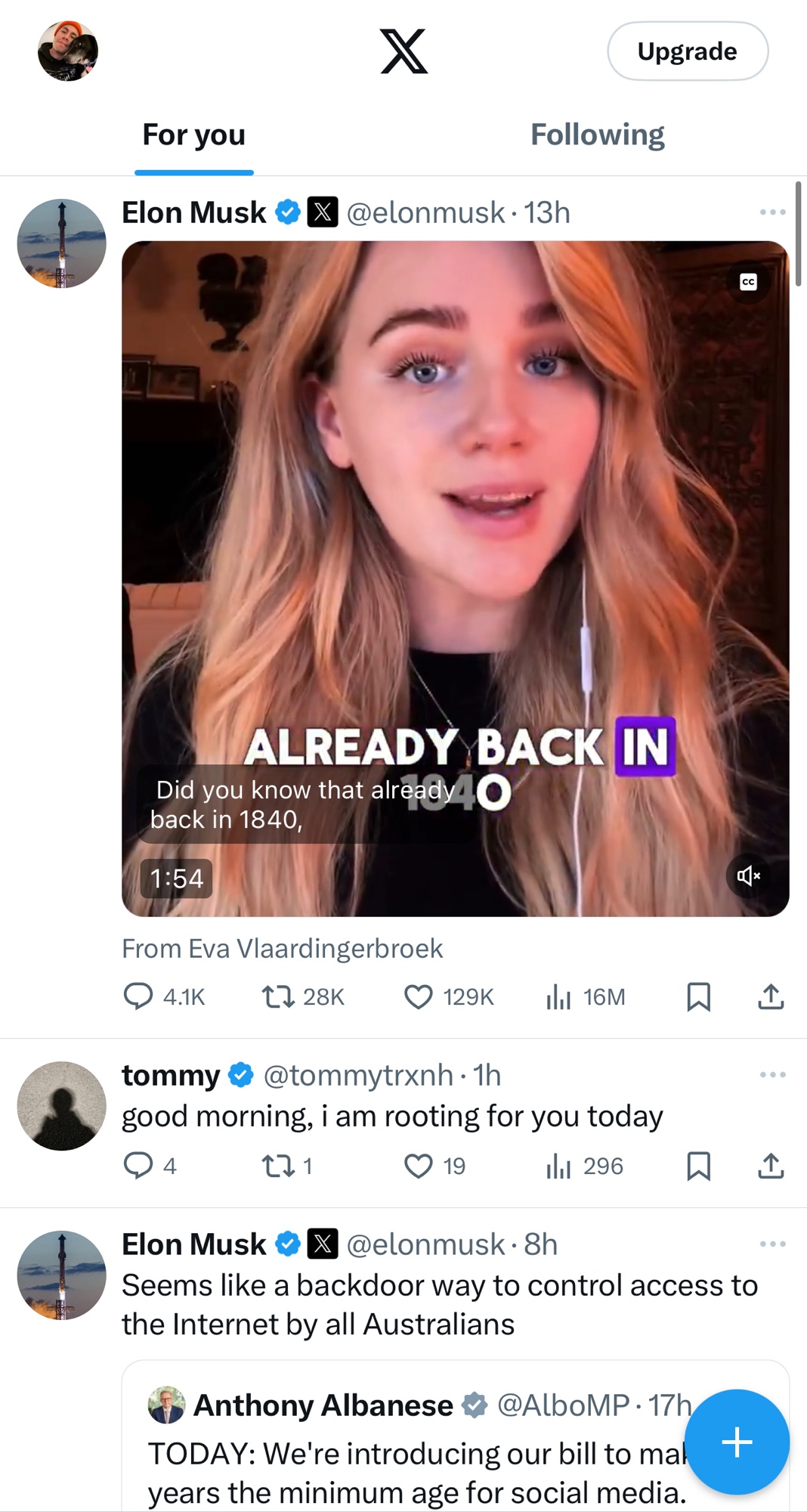
Task: Share tommy's good morning post
Action: point(771,1166)
